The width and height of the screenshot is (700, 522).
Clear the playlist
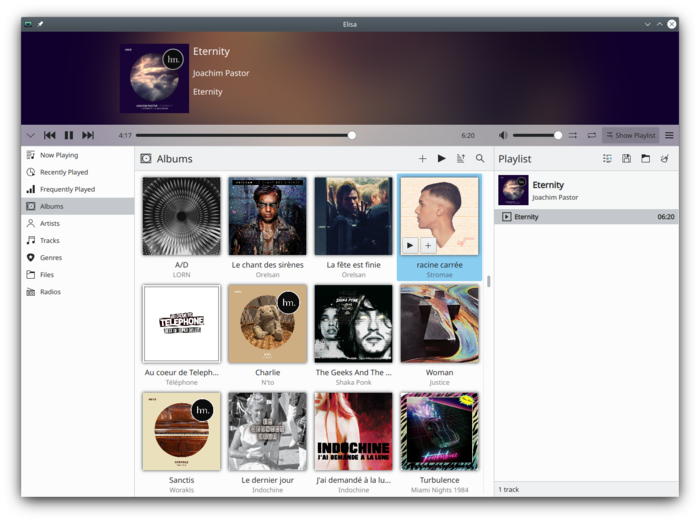pos(665,158)
